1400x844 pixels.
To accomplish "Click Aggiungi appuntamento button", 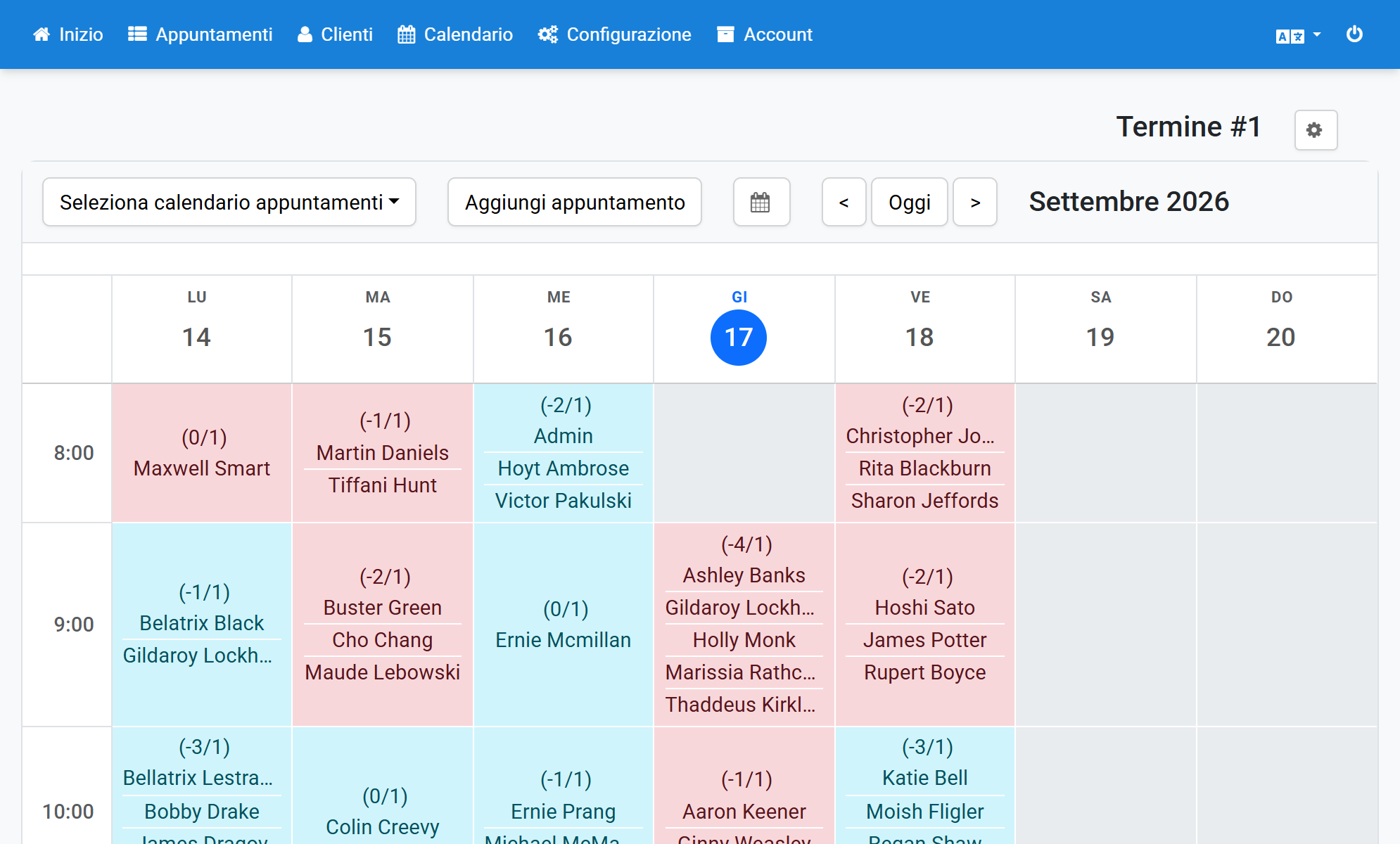I will 575,203.
